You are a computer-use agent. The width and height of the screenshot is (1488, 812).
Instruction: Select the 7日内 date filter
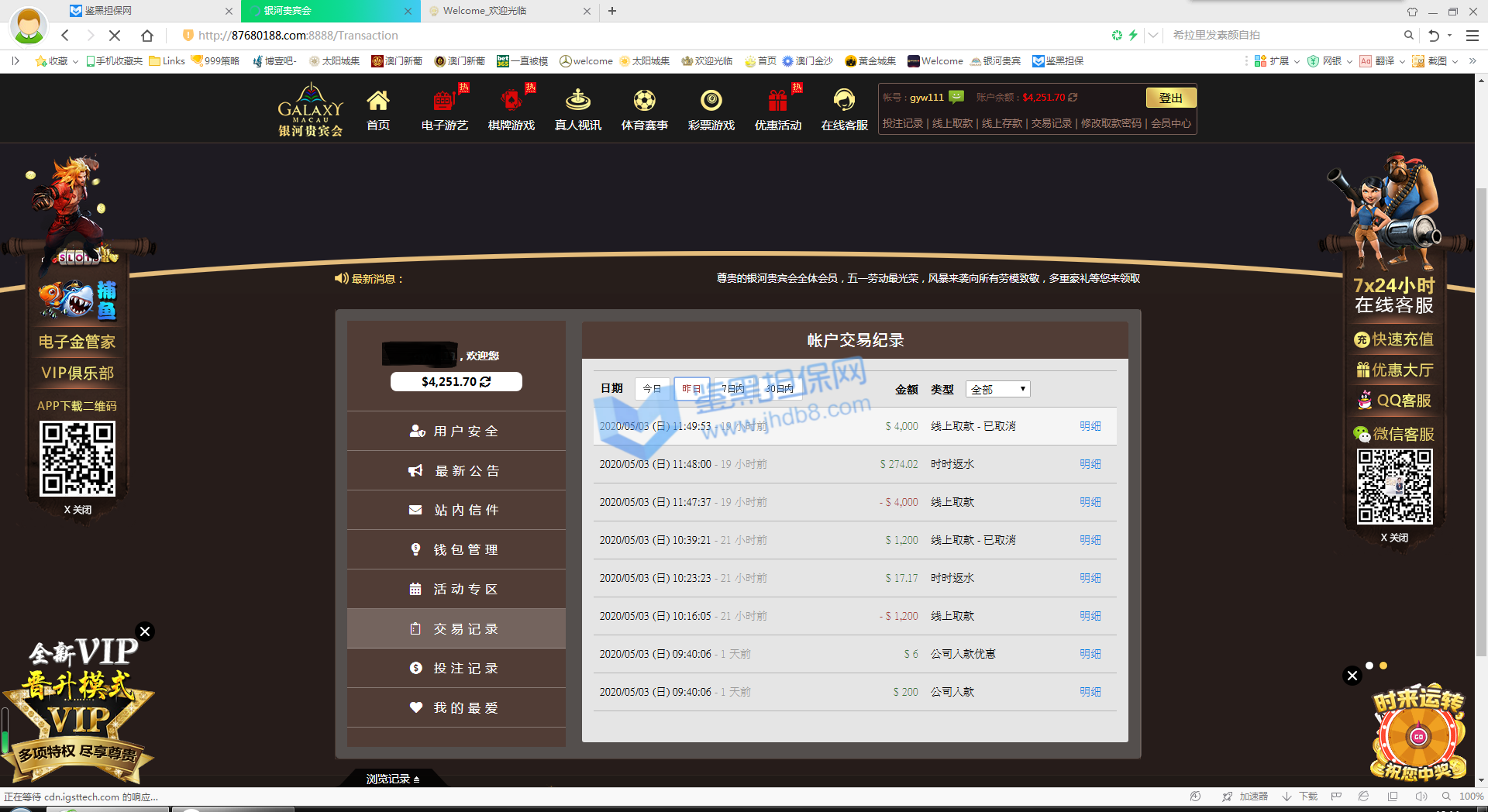[732, 389]
